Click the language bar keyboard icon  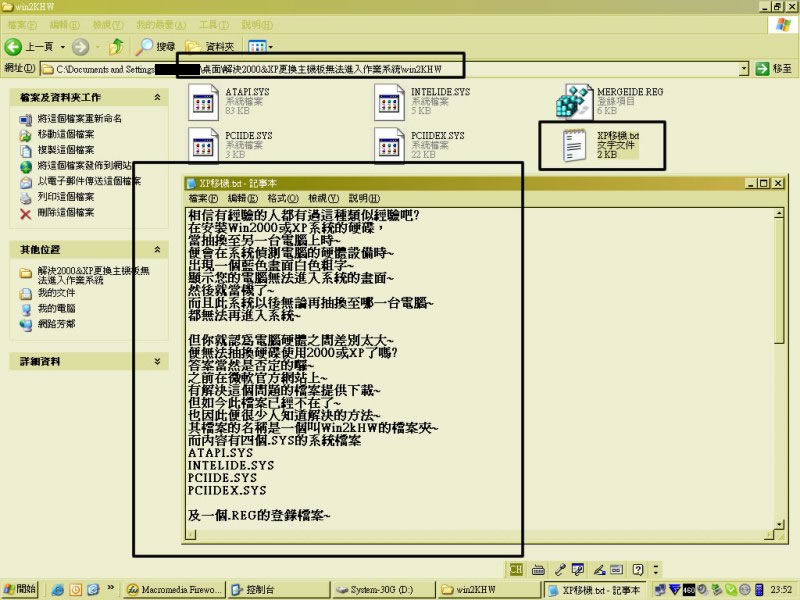[538, 570]
